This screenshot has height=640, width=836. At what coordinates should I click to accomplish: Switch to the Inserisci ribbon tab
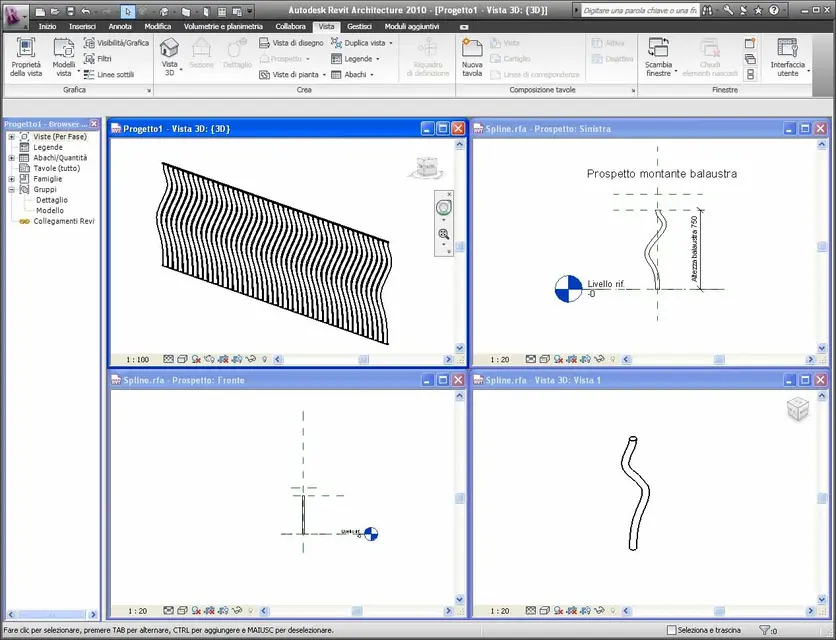83,26
